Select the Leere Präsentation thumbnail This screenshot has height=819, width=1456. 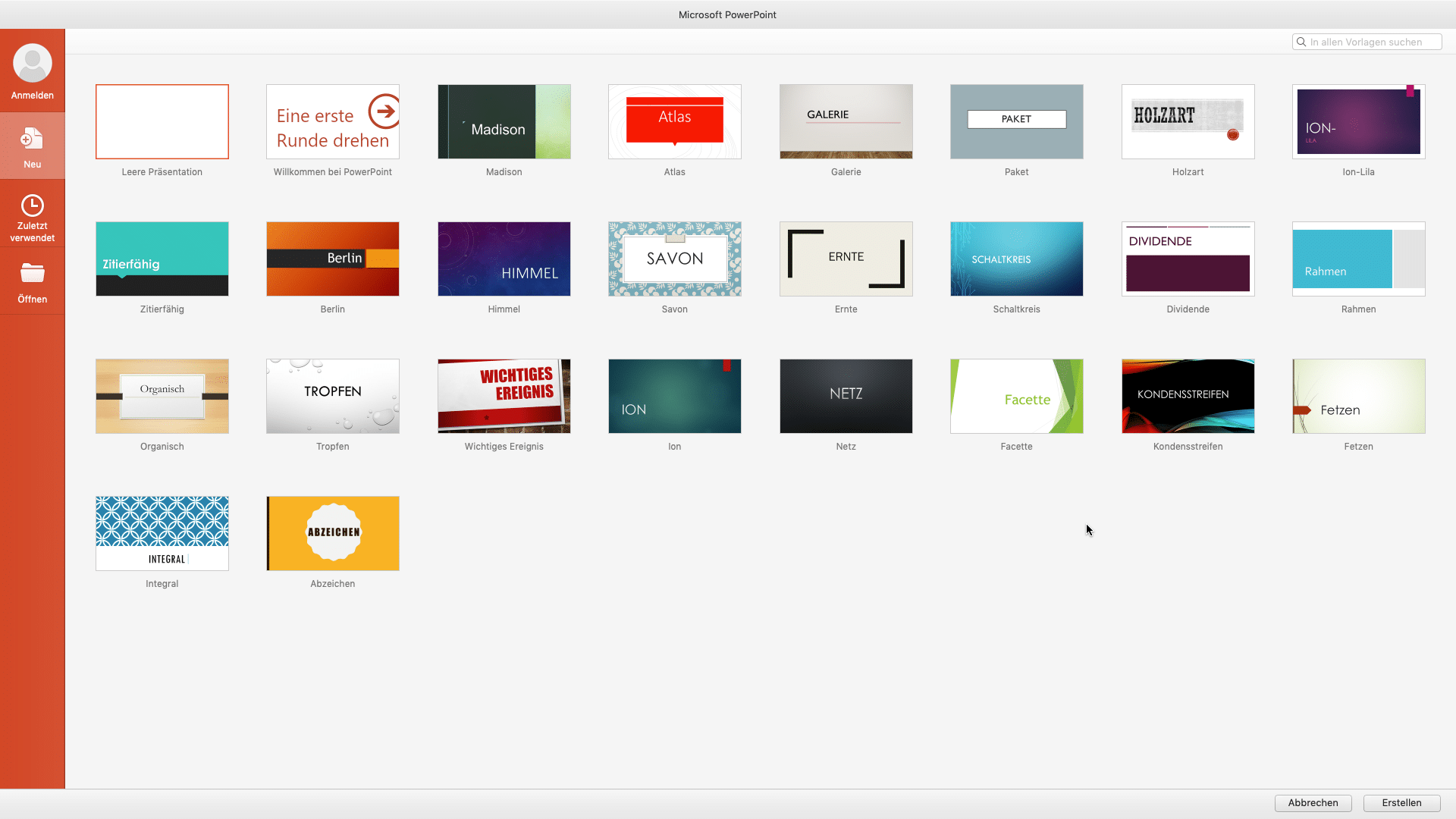tap(162, 122)
